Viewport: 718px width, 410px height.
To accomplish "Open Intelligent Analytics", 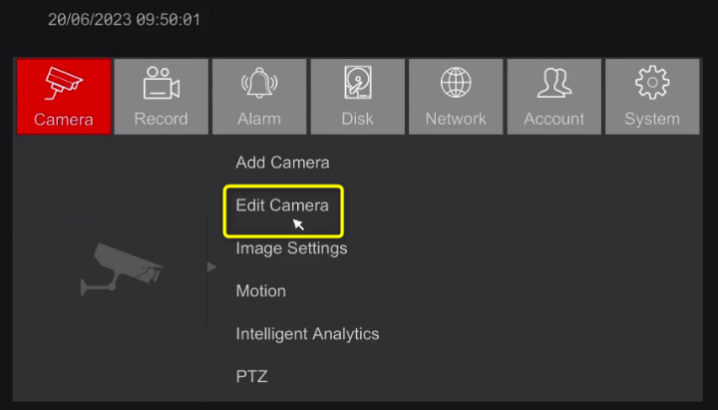I will pyautogui.click(x=307, y=334).
